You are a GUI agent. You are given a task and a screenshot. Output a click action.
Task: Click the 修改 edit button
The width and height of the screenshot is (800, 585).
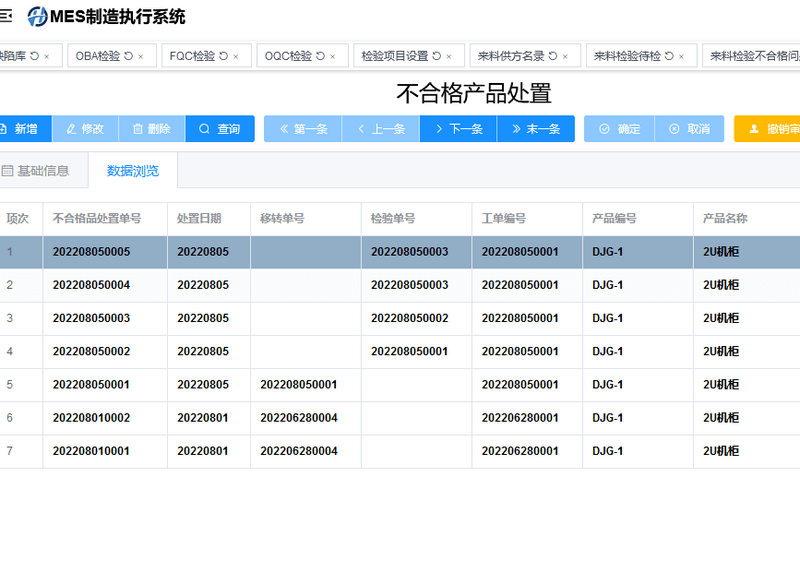[x=85, y=129]
